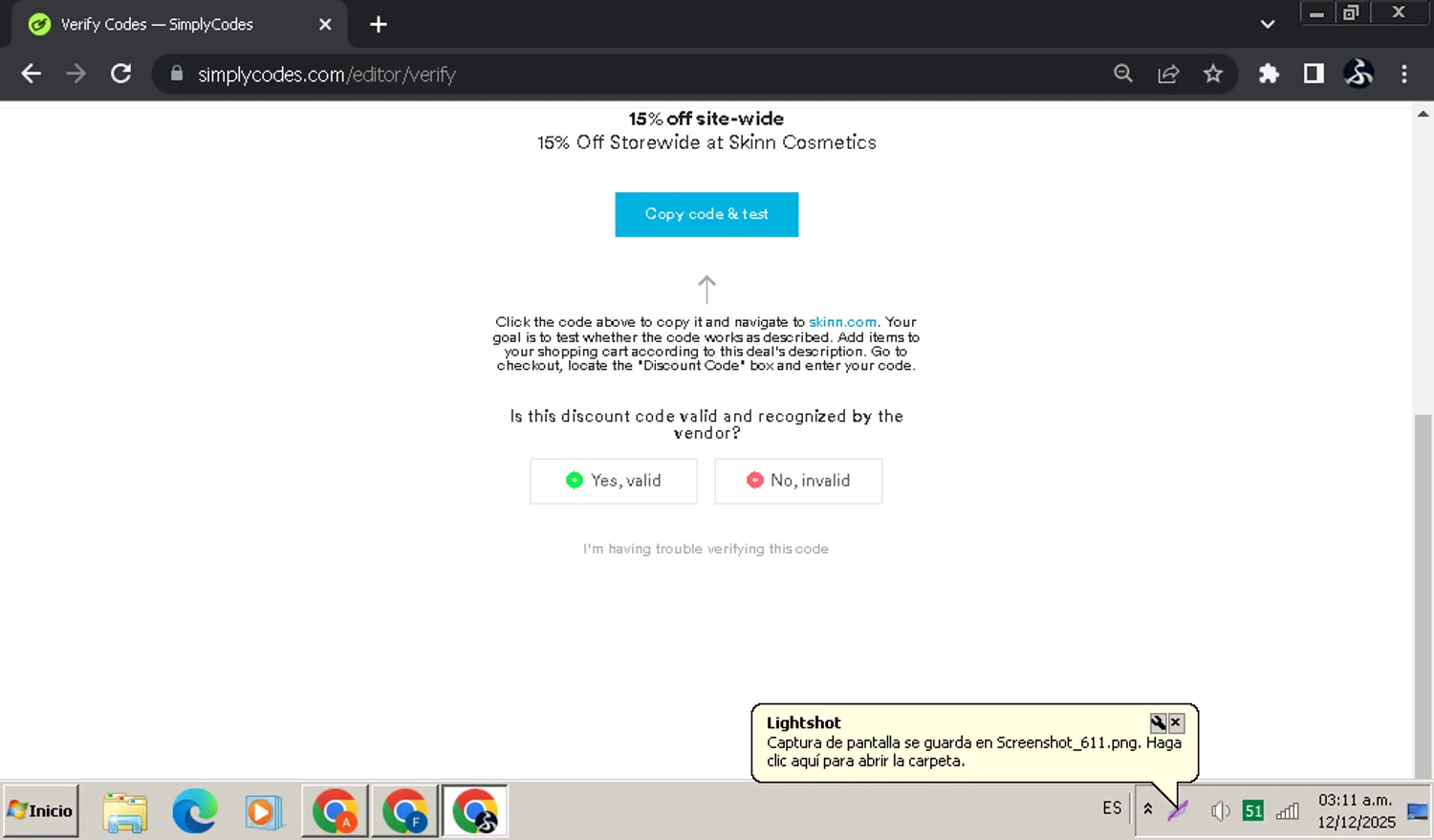Restore down the Chrome window
This screenshot has height=840, width=1434.
coord(1351,12)
